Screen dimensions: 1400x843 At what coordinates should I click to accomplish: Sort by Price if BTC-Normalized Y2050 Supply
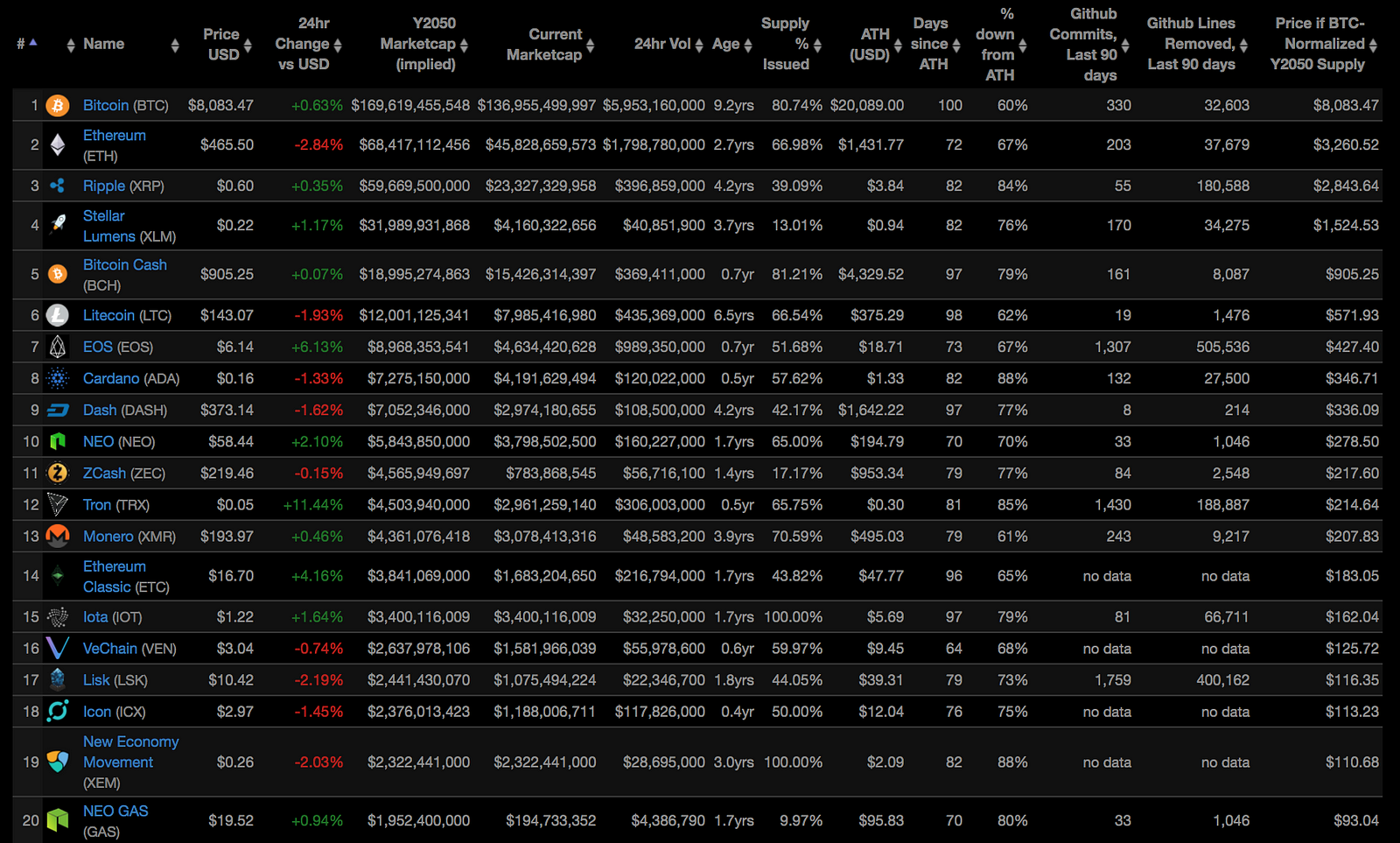pyautogui.click(x=1325, y=44)
